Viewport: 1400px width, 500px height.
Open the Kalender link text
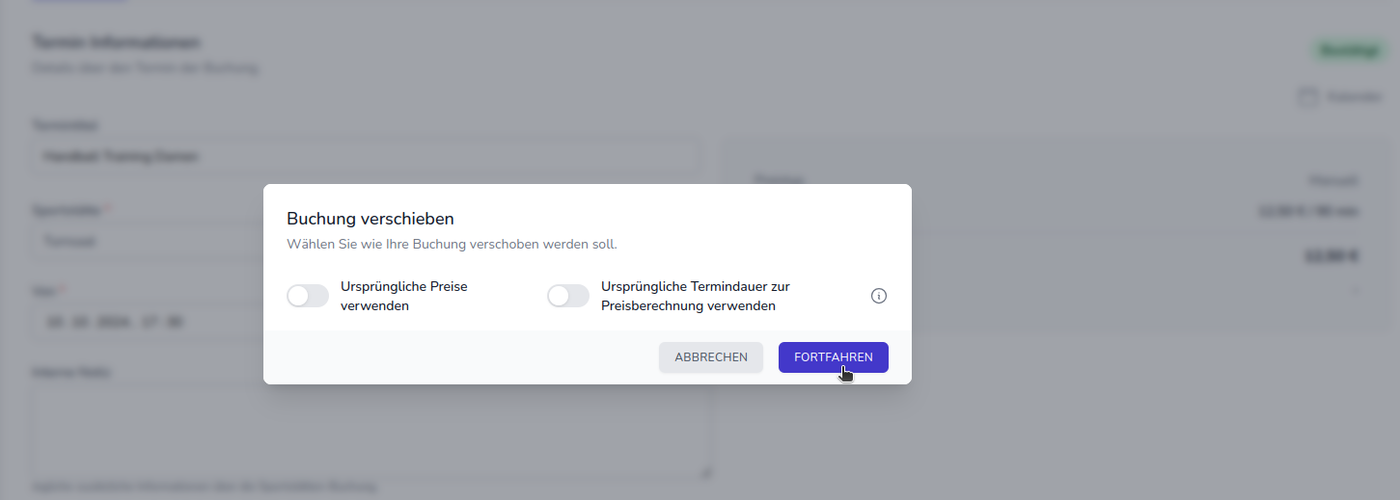coord(1341,97)
